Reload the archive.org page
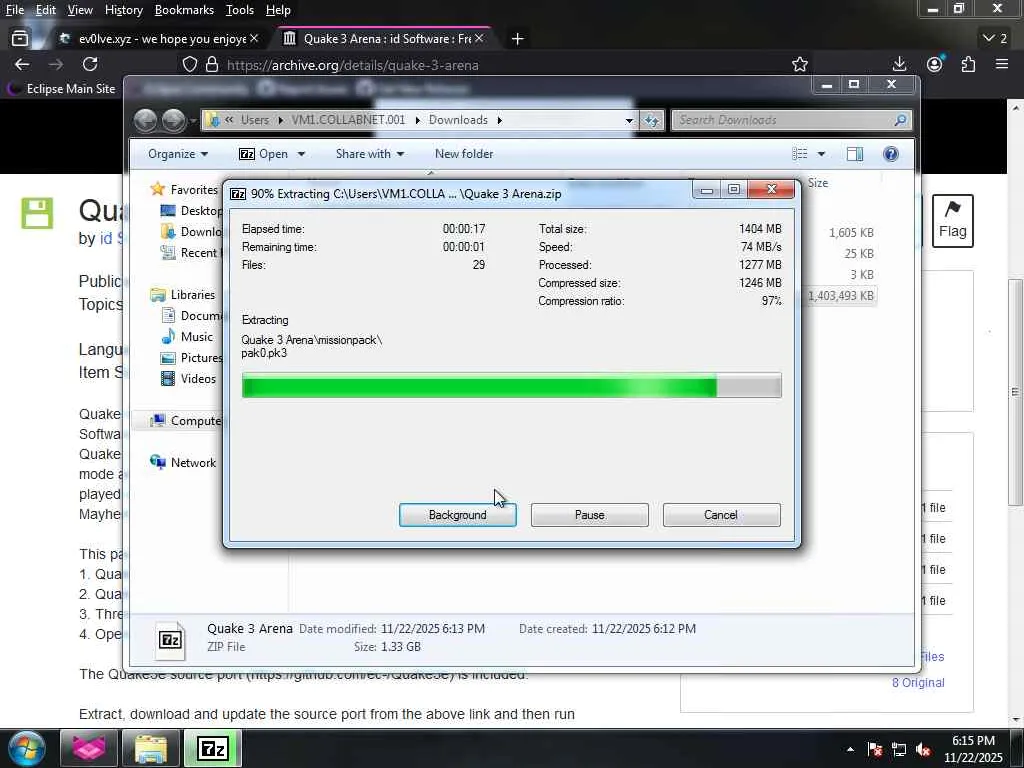 point(90,64)
